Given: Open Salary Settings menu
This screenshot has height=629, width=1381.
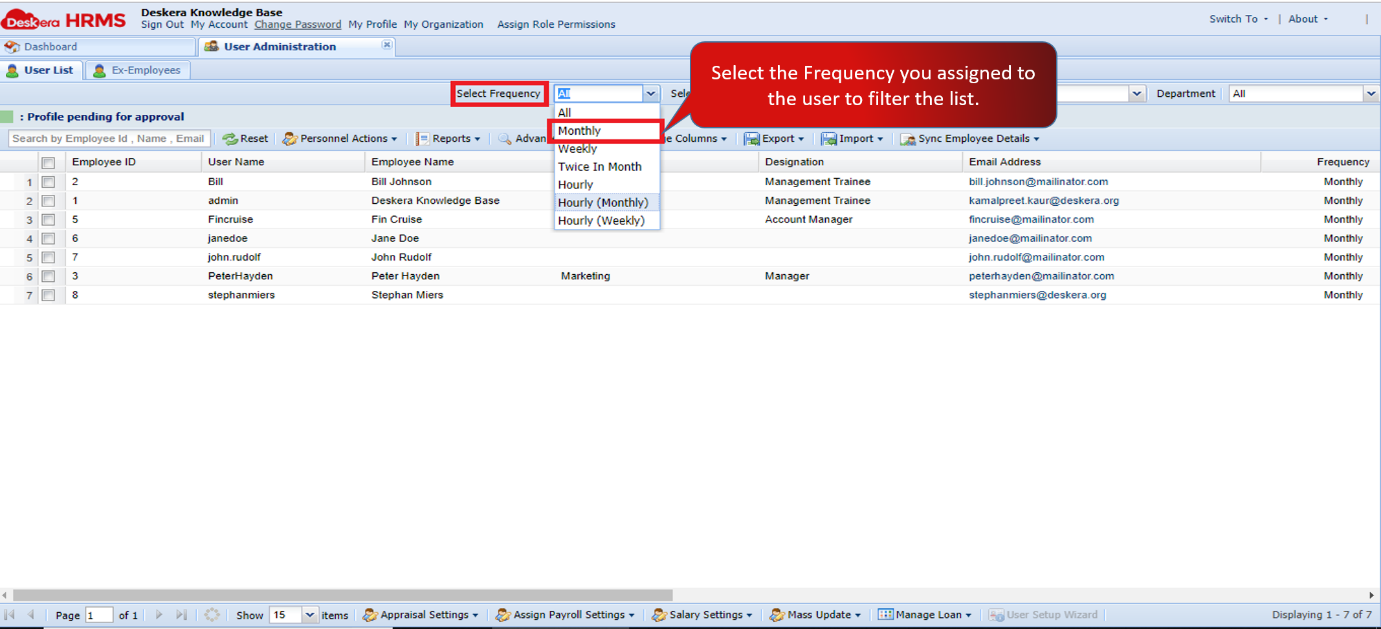Looking at the screenshot, I should click(x=704, y=615).
